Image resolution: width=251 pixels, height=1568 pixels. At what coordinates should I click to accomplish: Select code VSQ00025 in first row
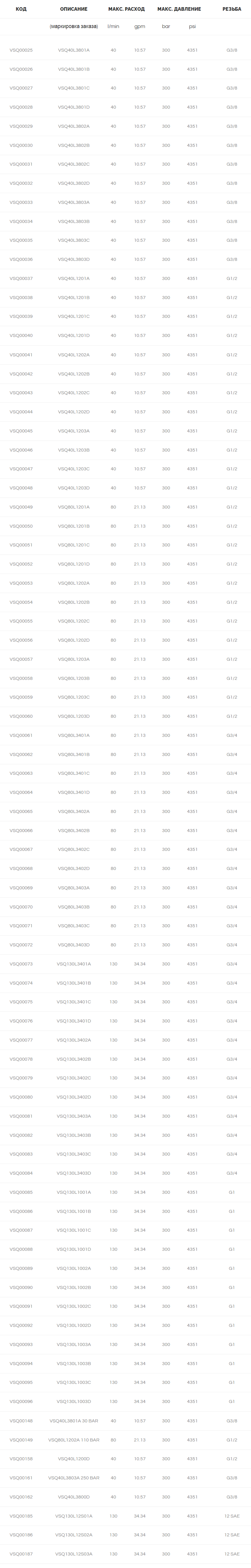(21, 50)
